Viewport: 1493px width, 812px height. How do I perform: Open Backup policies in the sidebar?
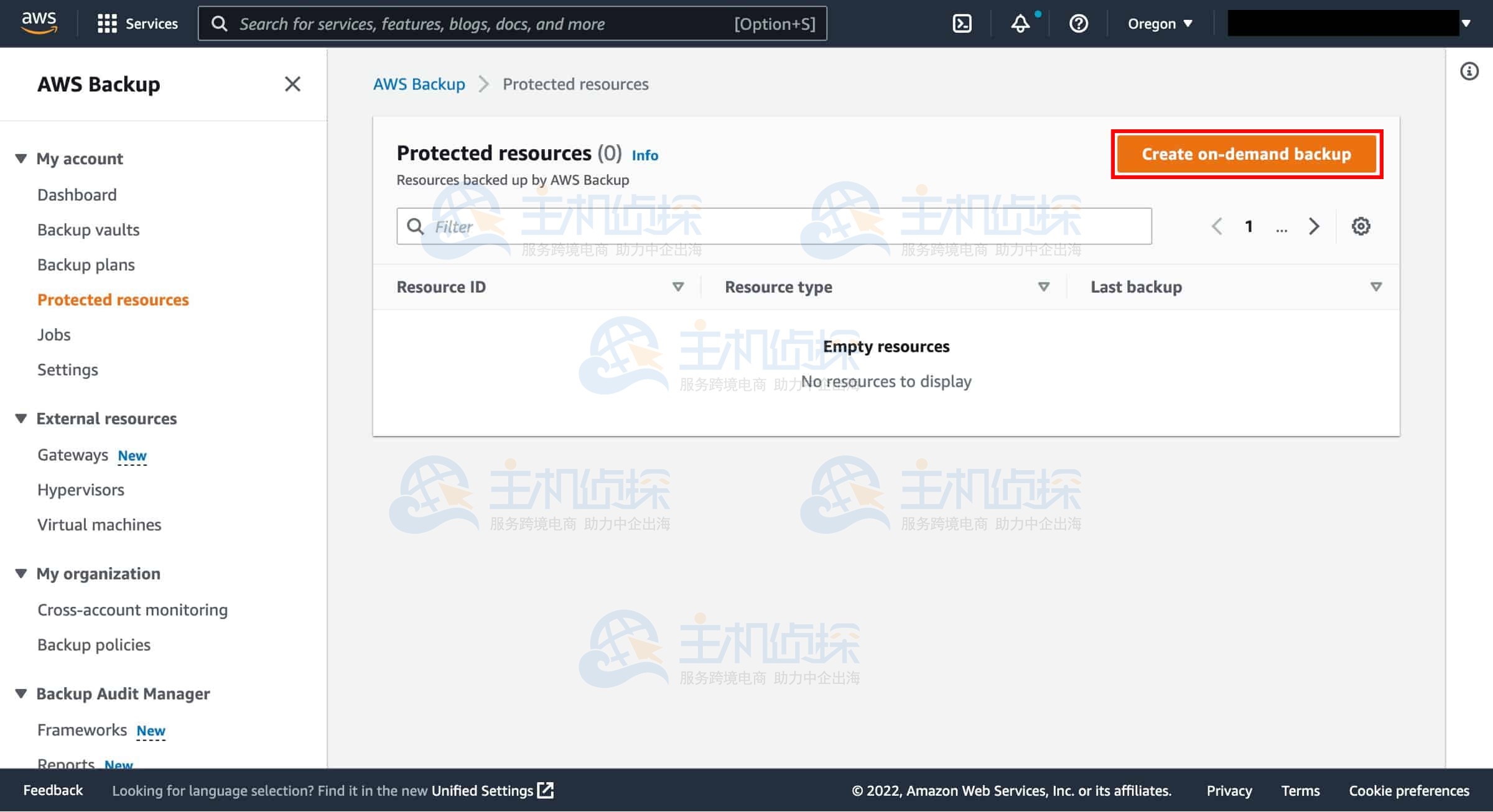94,645
